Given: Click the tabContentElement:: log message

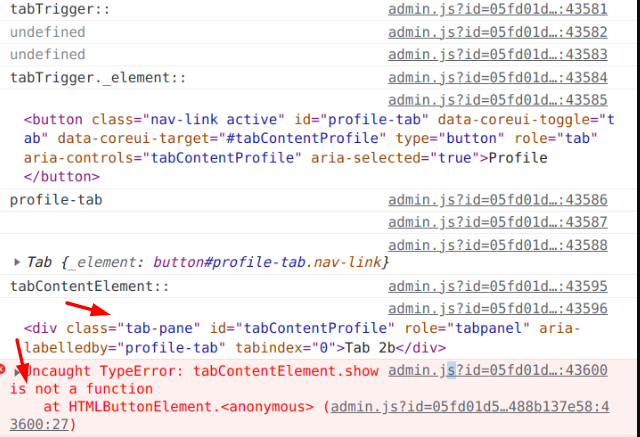Looking at the screenshot, I should coord(89,286).
